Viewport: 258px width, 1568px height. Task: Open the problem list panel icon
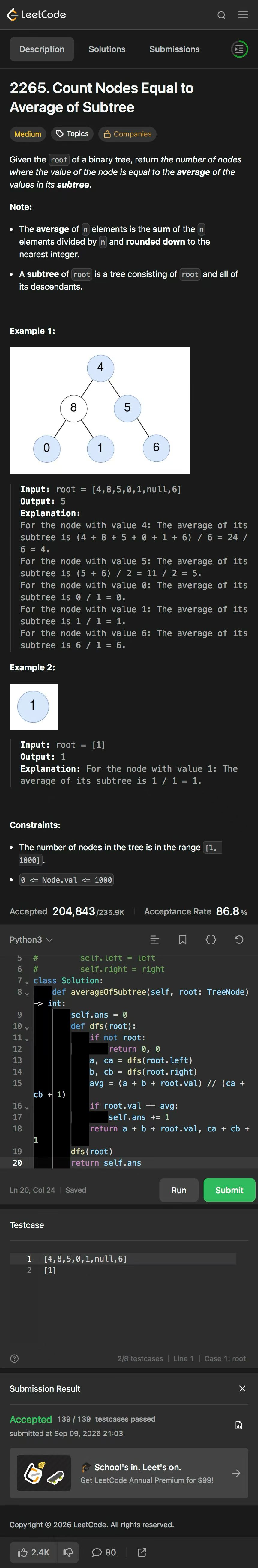coord(240,49)
